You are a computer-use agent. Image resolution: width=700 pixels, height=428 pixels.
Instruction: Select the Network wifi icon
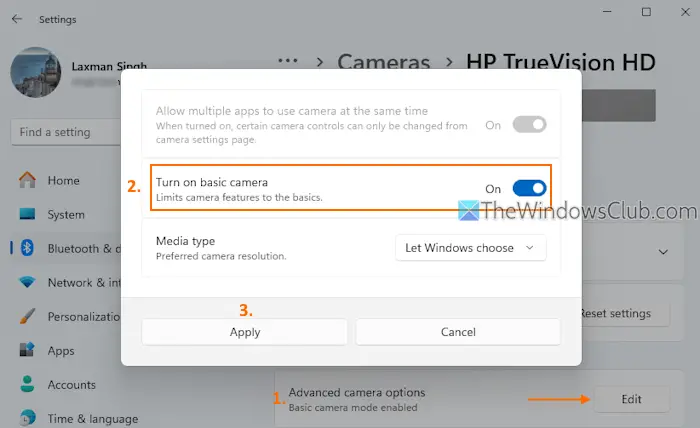click(27, 282)
